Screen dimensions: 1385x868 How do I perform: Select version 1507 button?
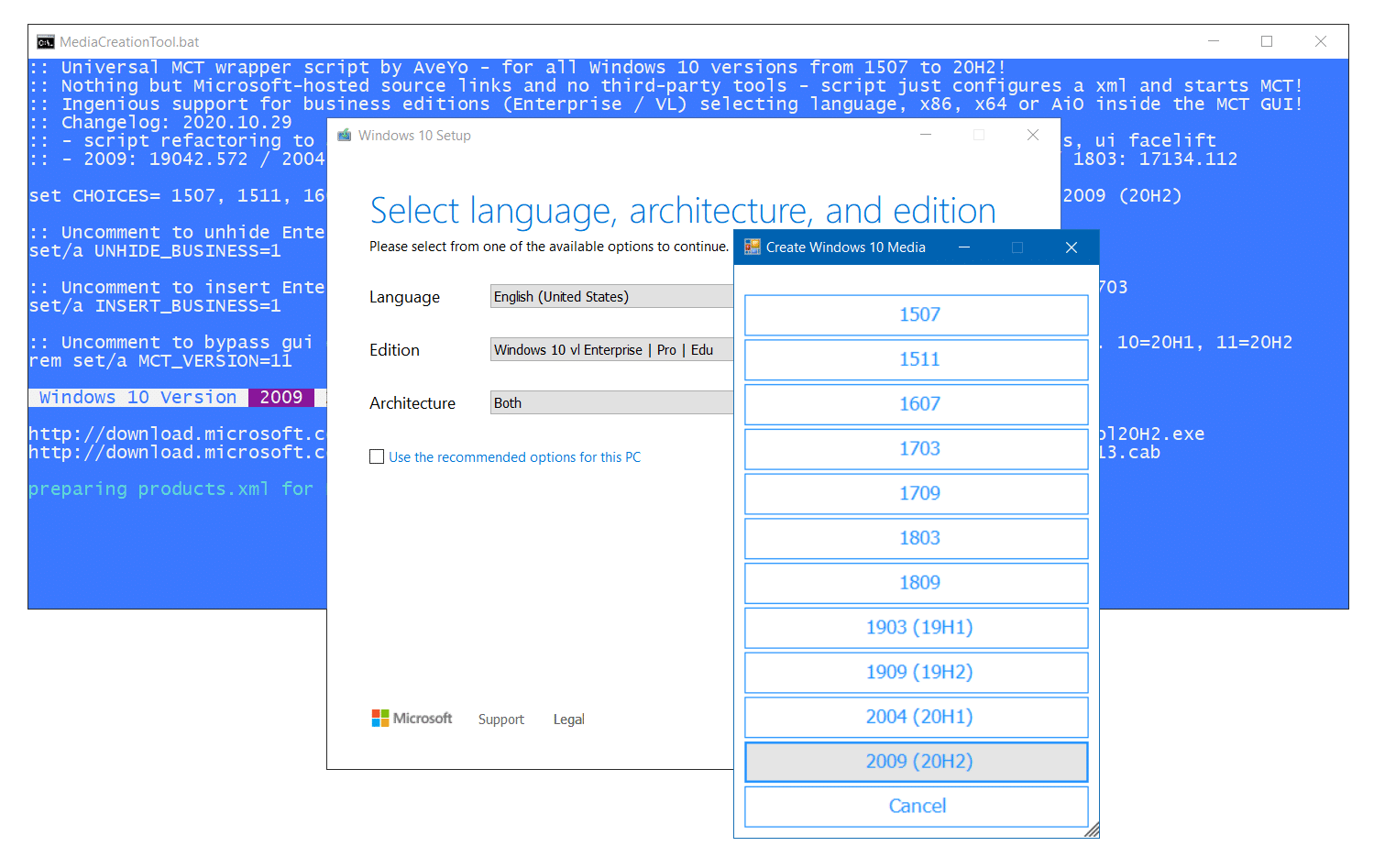pyautogui.click(x=916, y=315)
